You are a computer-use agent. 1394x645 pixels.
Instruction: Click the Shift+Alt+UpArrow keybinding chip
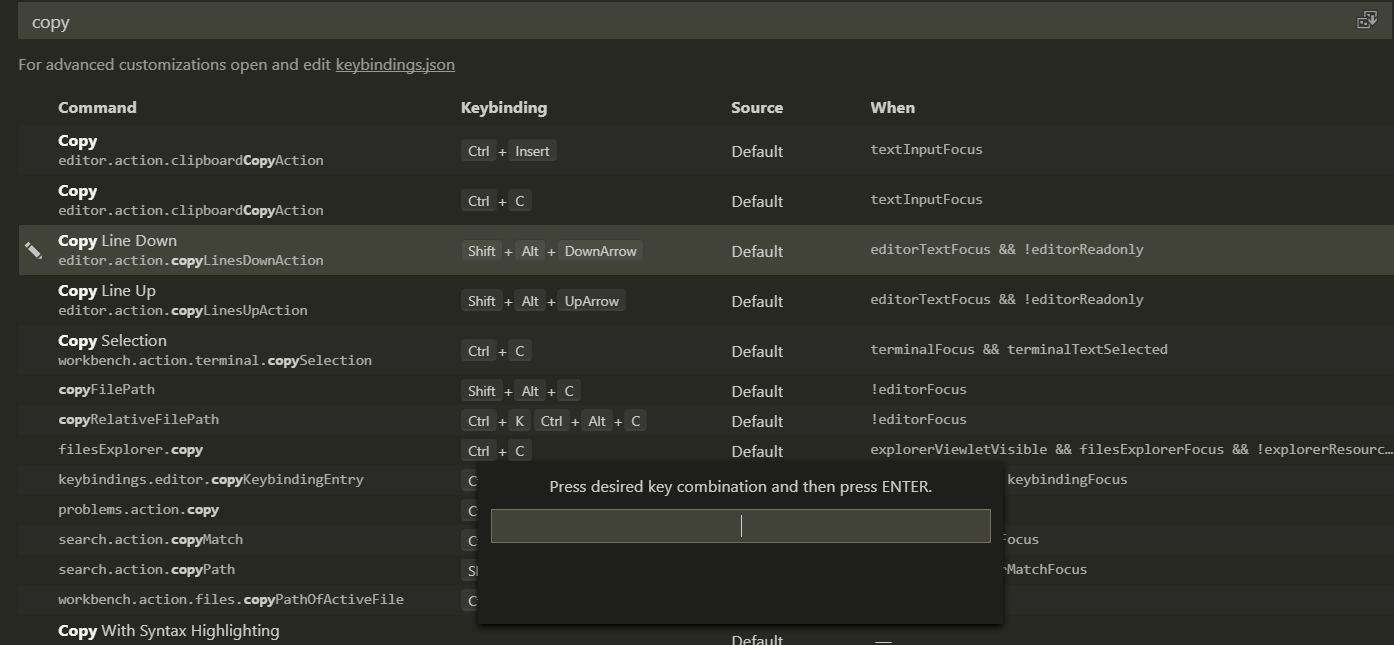pos(545,300)
